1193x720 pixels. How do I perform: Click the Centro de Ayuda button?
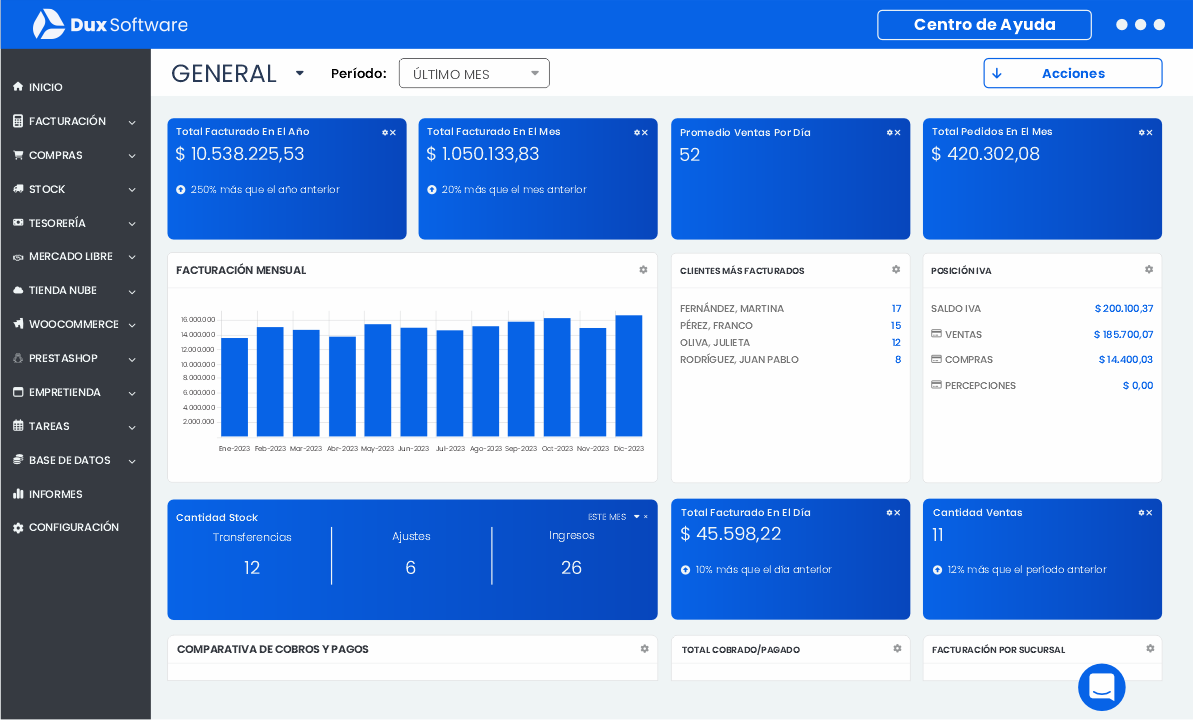click(x=984, y=25)
